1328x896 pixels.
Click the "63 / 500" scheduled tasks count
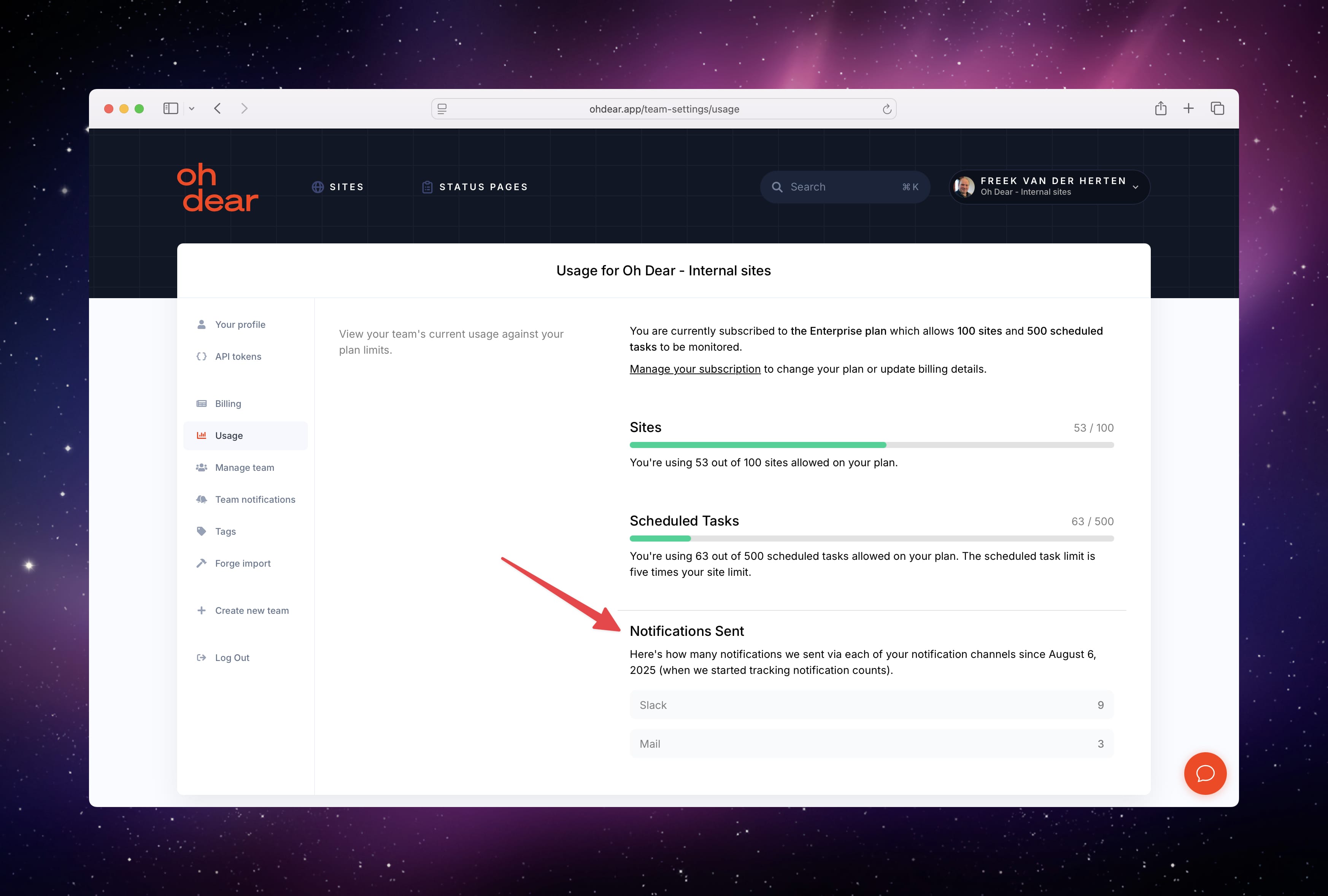click(1092, 522)
